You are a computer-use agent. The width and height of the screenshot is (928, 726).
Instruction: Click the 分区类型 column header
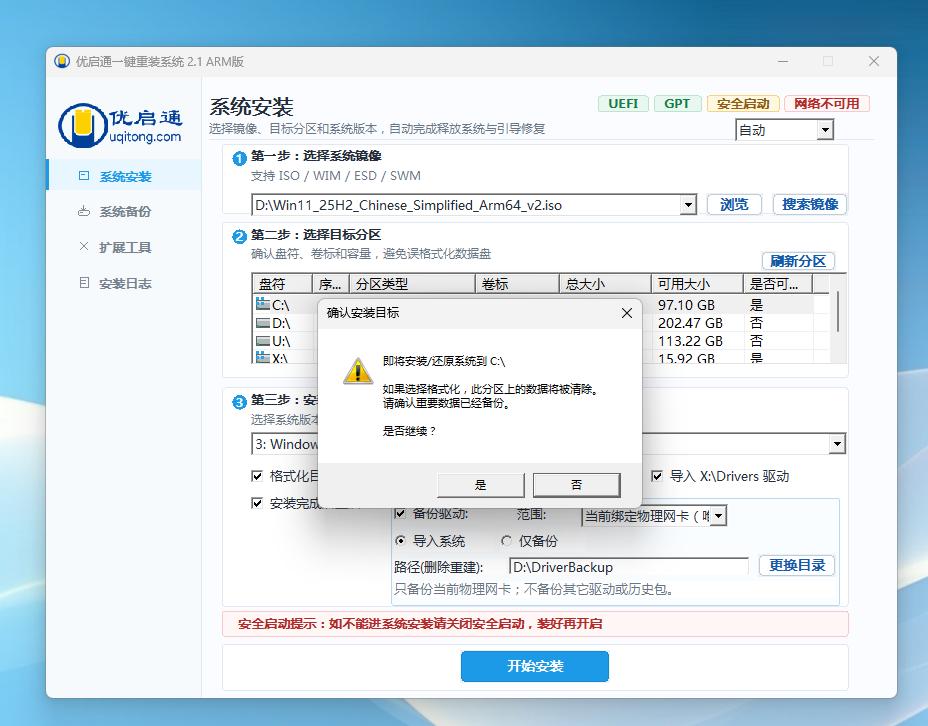413,284
